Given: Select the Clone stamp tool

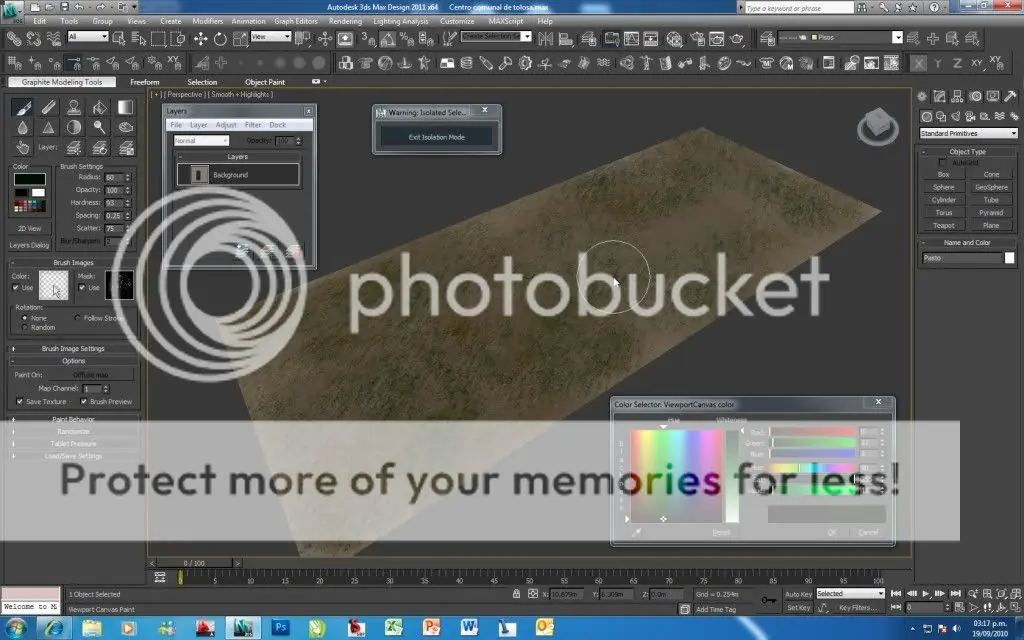Looking at the screenshot, I should point(74,108).
